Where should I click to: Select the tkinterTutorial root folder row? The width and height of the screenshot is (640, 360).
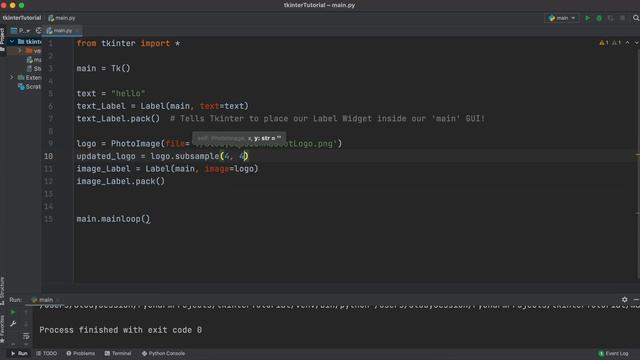point(25,41)
